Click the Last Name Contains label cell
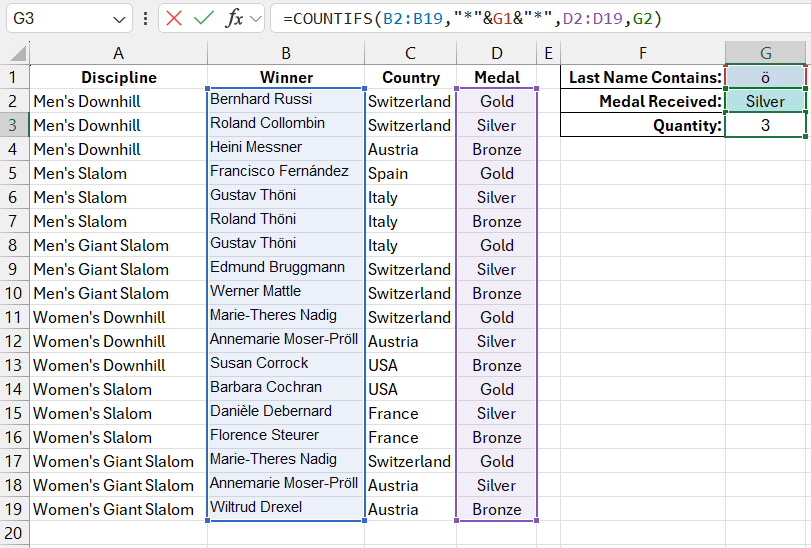This screenshot has height=548, width=811. 643,77
